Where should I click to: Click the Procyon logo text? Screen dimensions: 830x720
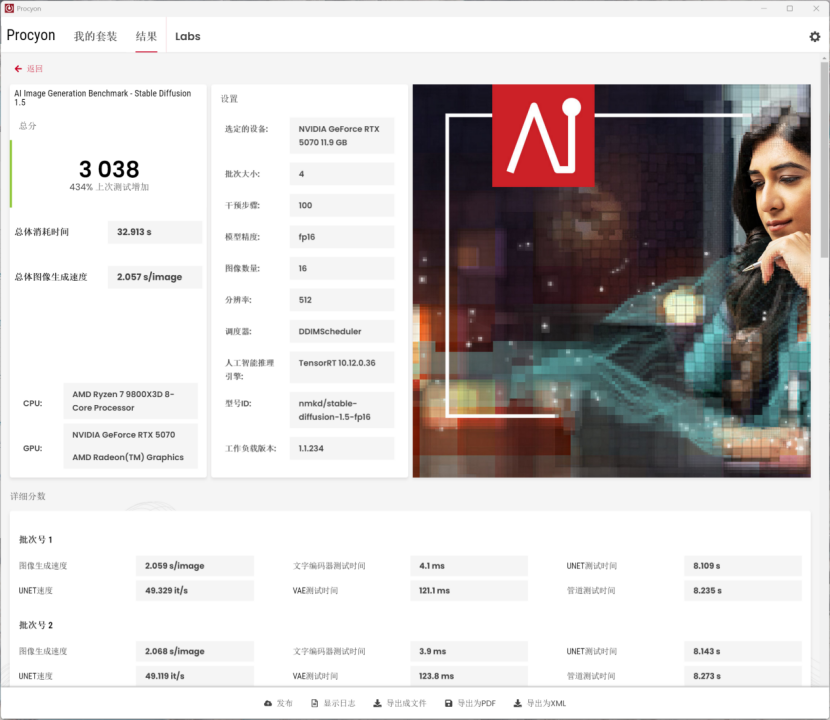point(31,36)
